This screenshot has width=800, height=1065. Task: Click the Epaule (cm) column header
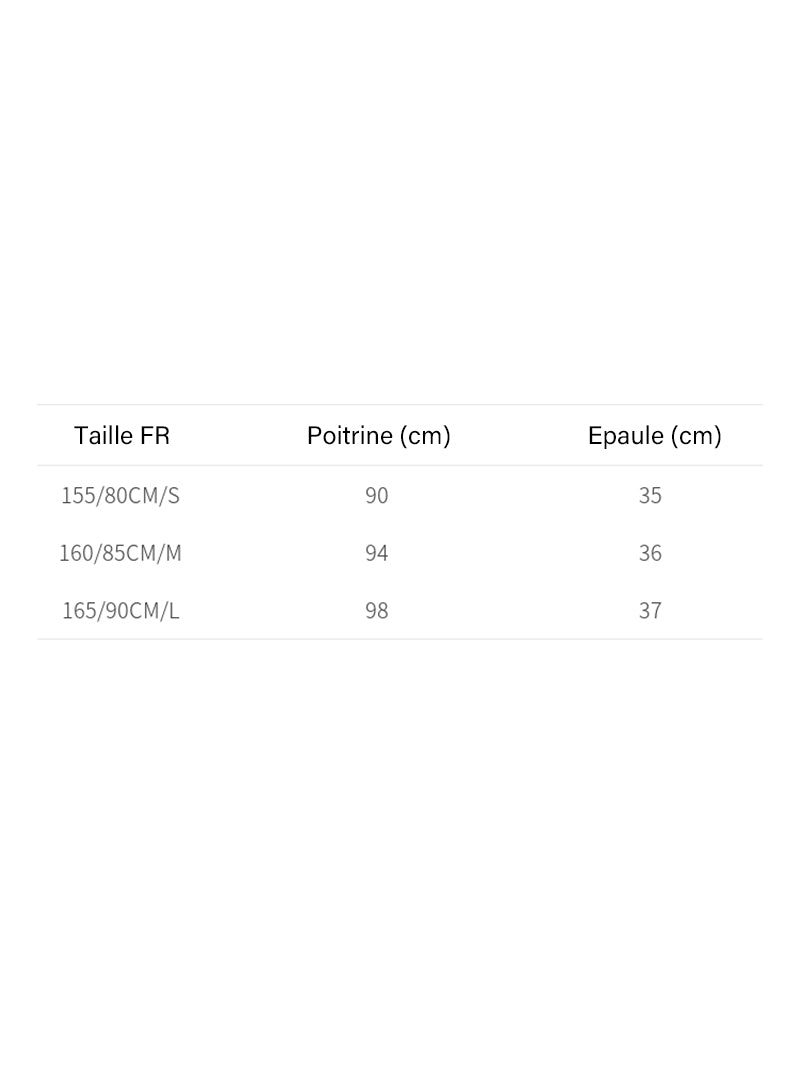pyautogui.click(x=655, y=435)
